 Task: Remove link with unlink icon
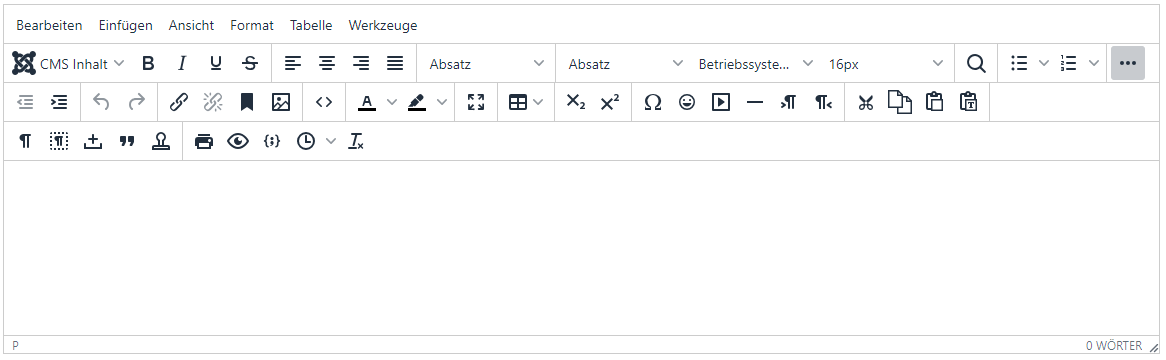[x=213, y=103]
